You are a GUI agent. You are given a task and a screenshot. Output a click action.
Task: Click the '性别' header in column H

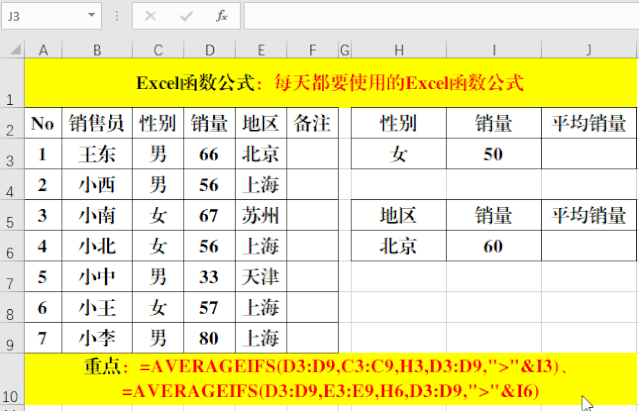[x=399, y=123]
